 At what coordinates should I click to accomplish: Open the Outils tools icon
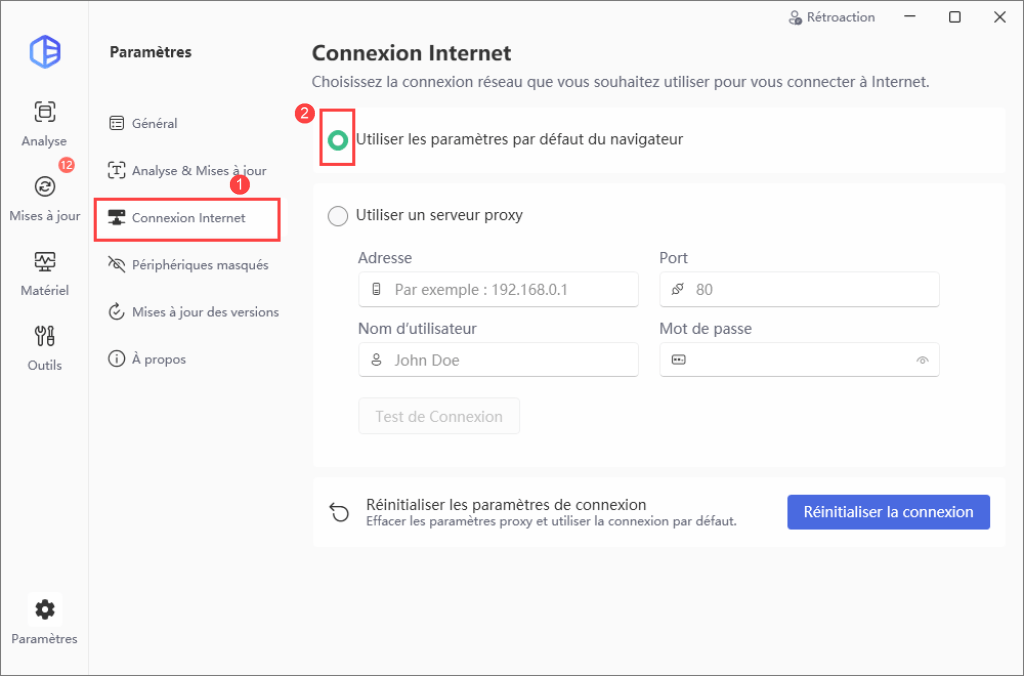point(44,336)
